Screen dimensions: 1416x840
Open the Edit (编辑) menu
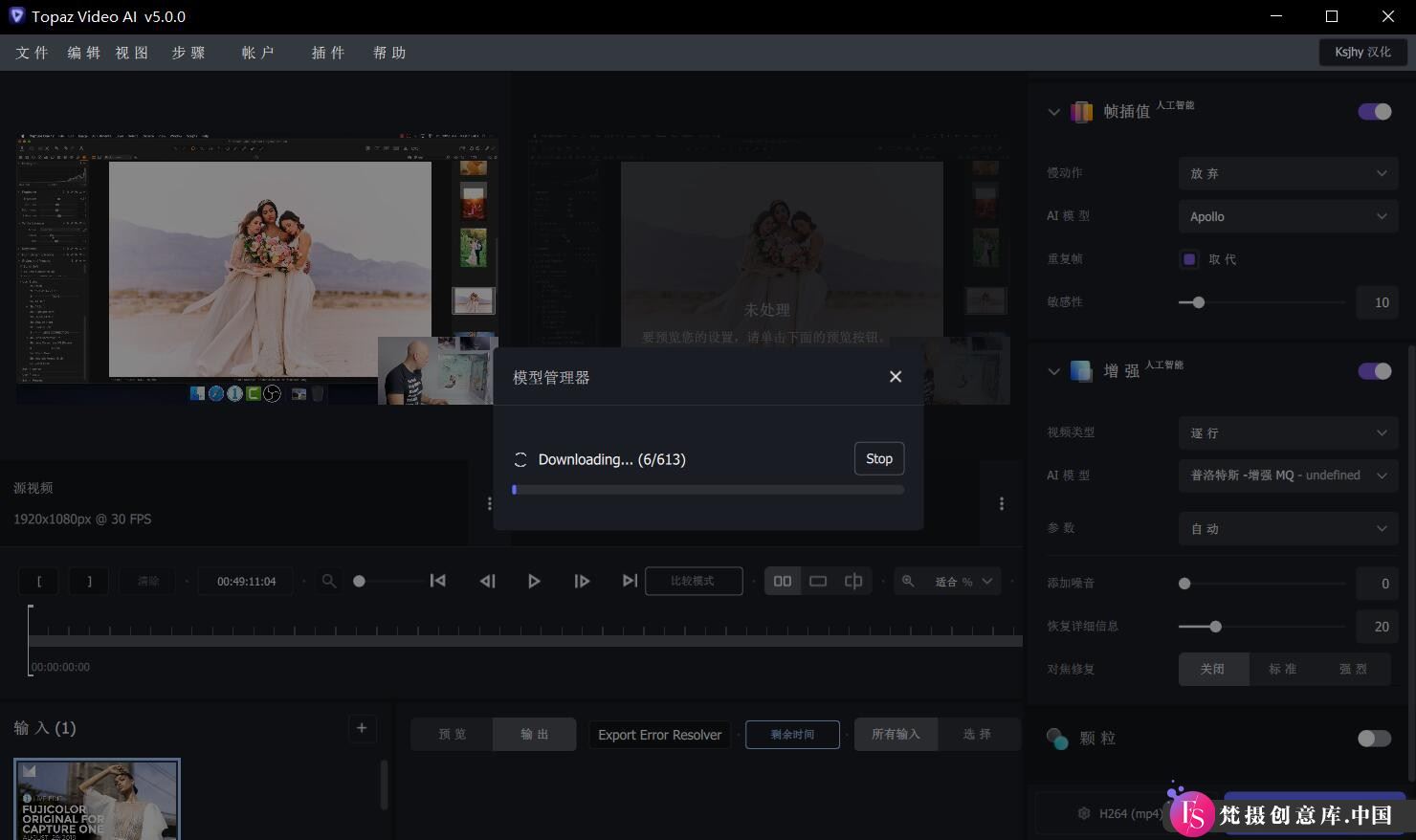point(83,53)
